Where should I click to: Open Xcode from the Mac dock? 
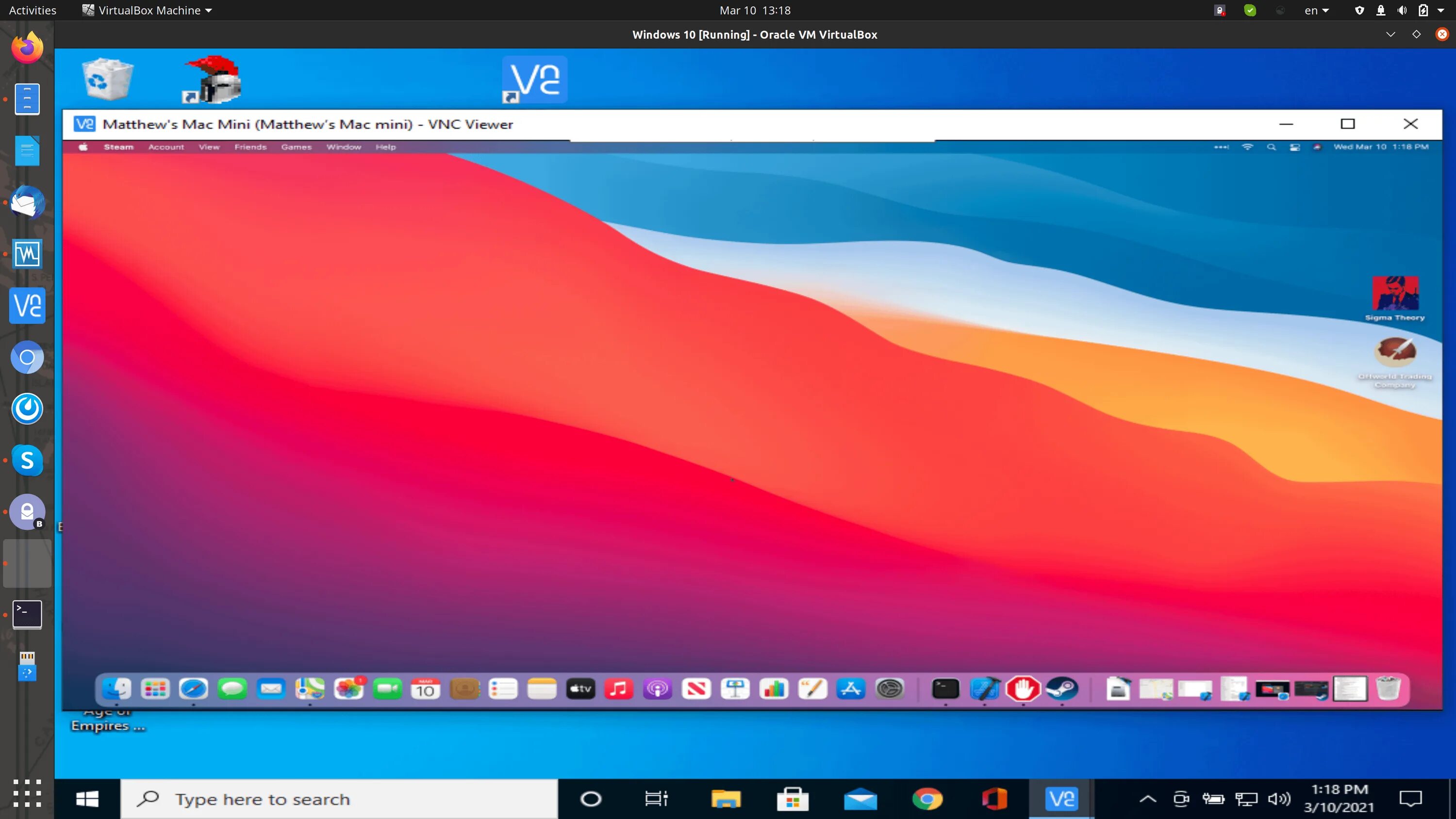(984, 689)
